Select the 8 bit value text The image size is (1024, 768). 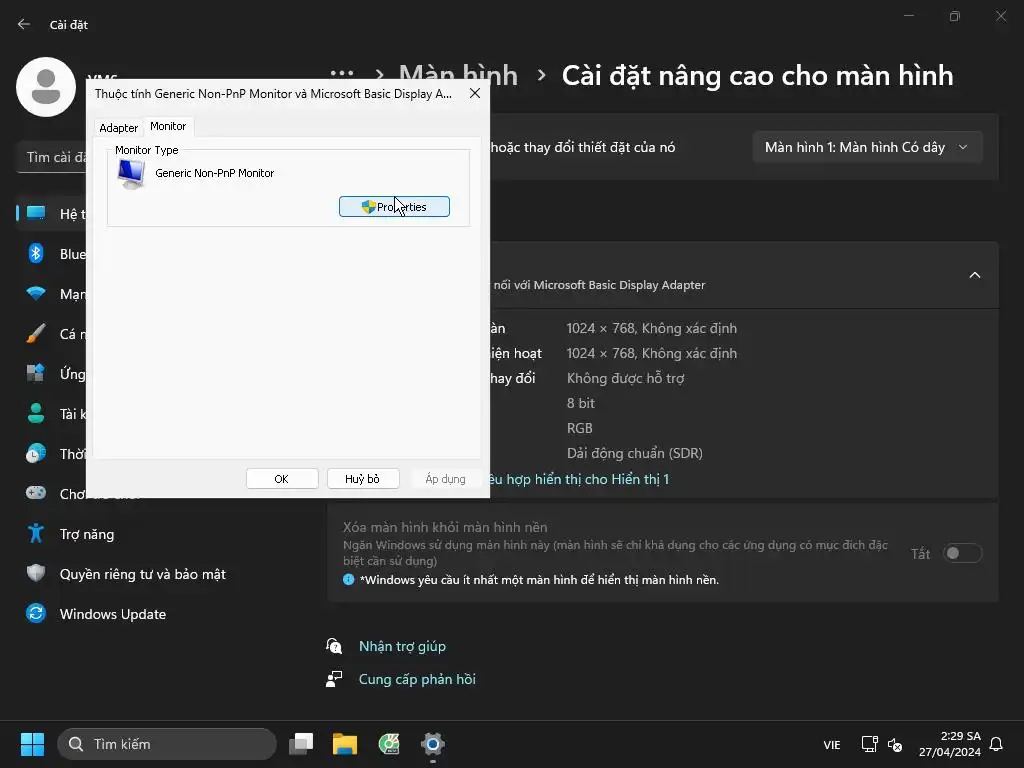click(581, 403)
